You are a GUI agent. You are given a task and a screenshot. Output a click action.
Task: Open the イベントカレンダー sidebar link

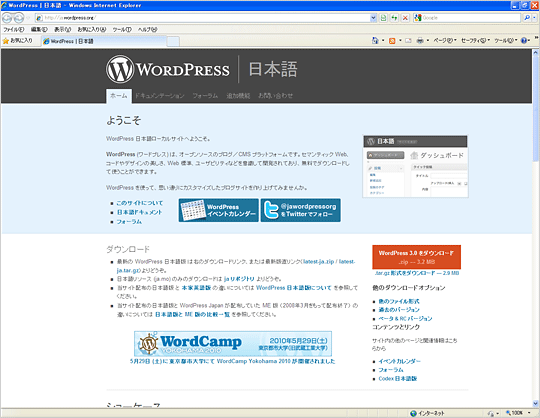coord(399,361)
